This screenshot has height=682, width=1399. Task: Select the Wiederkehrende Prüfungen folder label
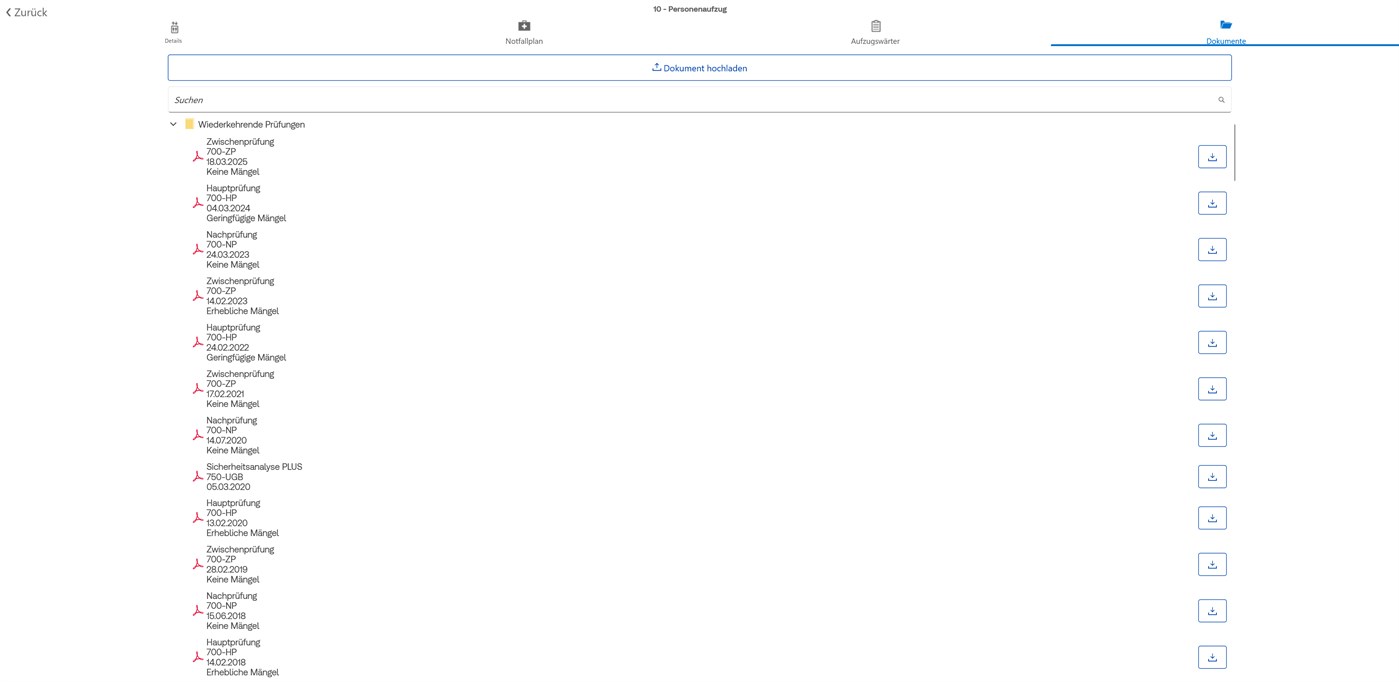[251, 125]
